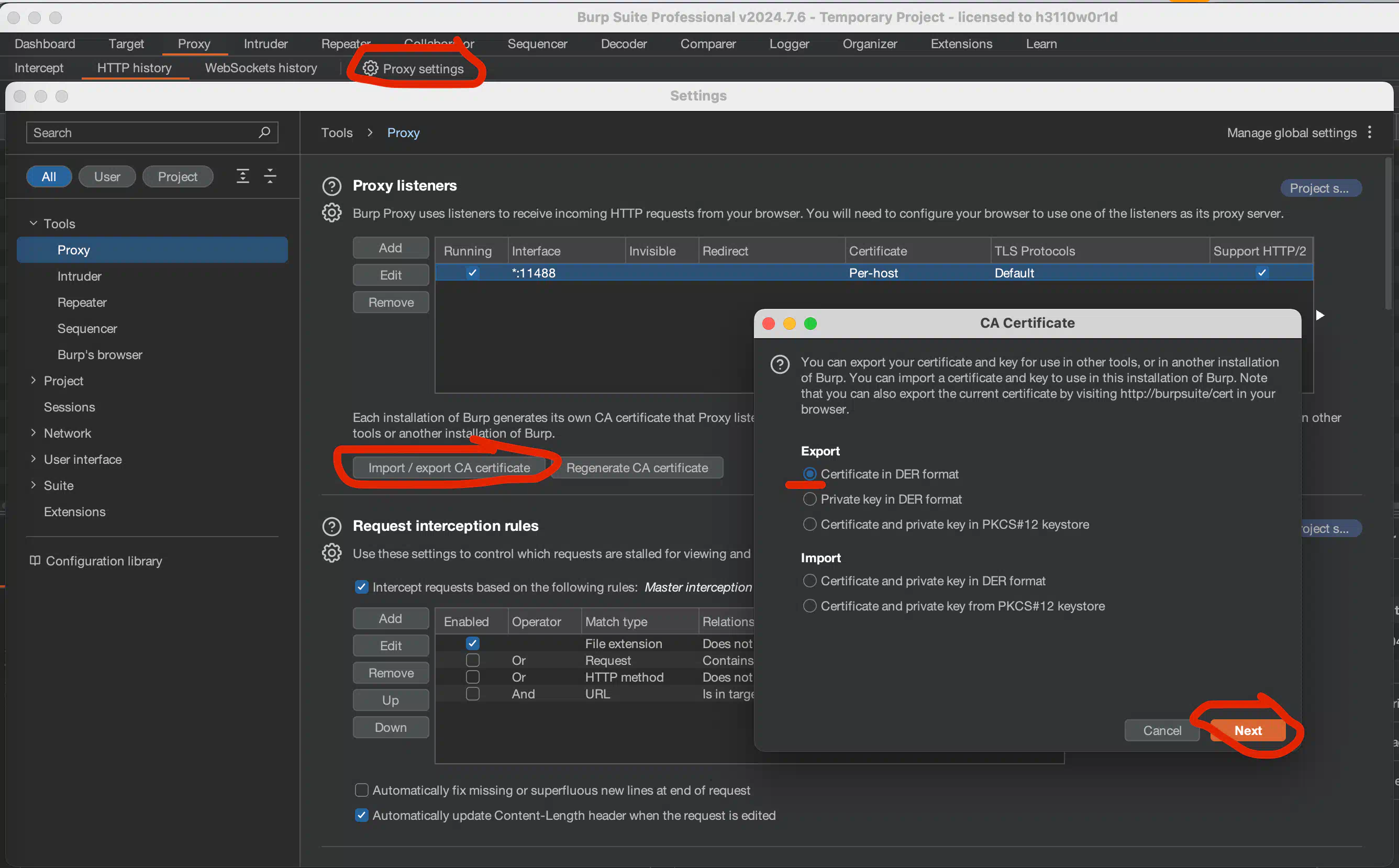This screenshot has width=1399, height=868.
Task: Expand the User interface tree section
Action: click(34, 459)
